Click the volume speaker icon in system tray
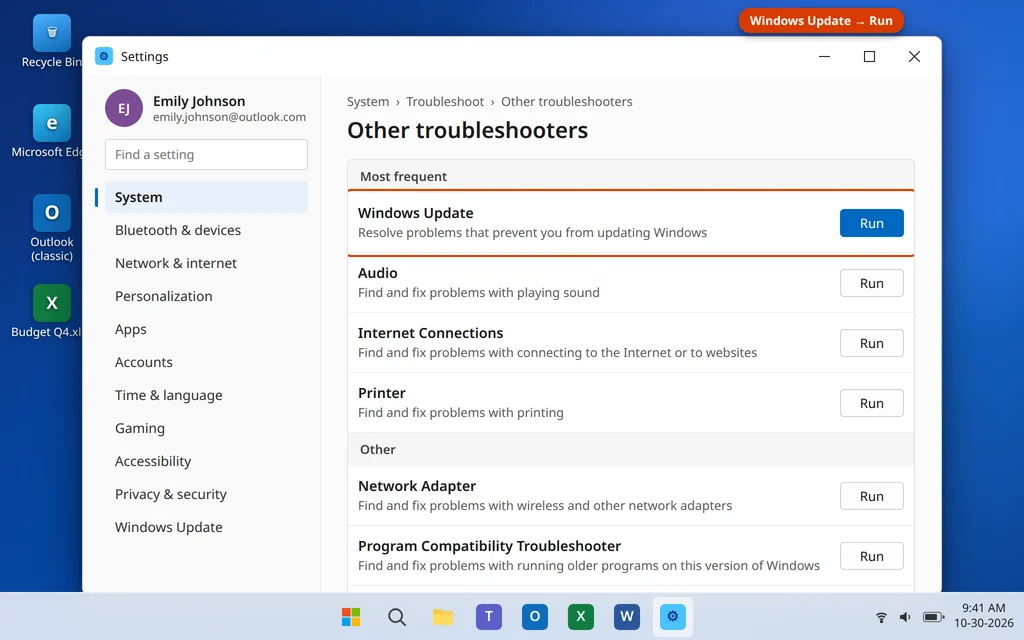 [x=904, y=616]
